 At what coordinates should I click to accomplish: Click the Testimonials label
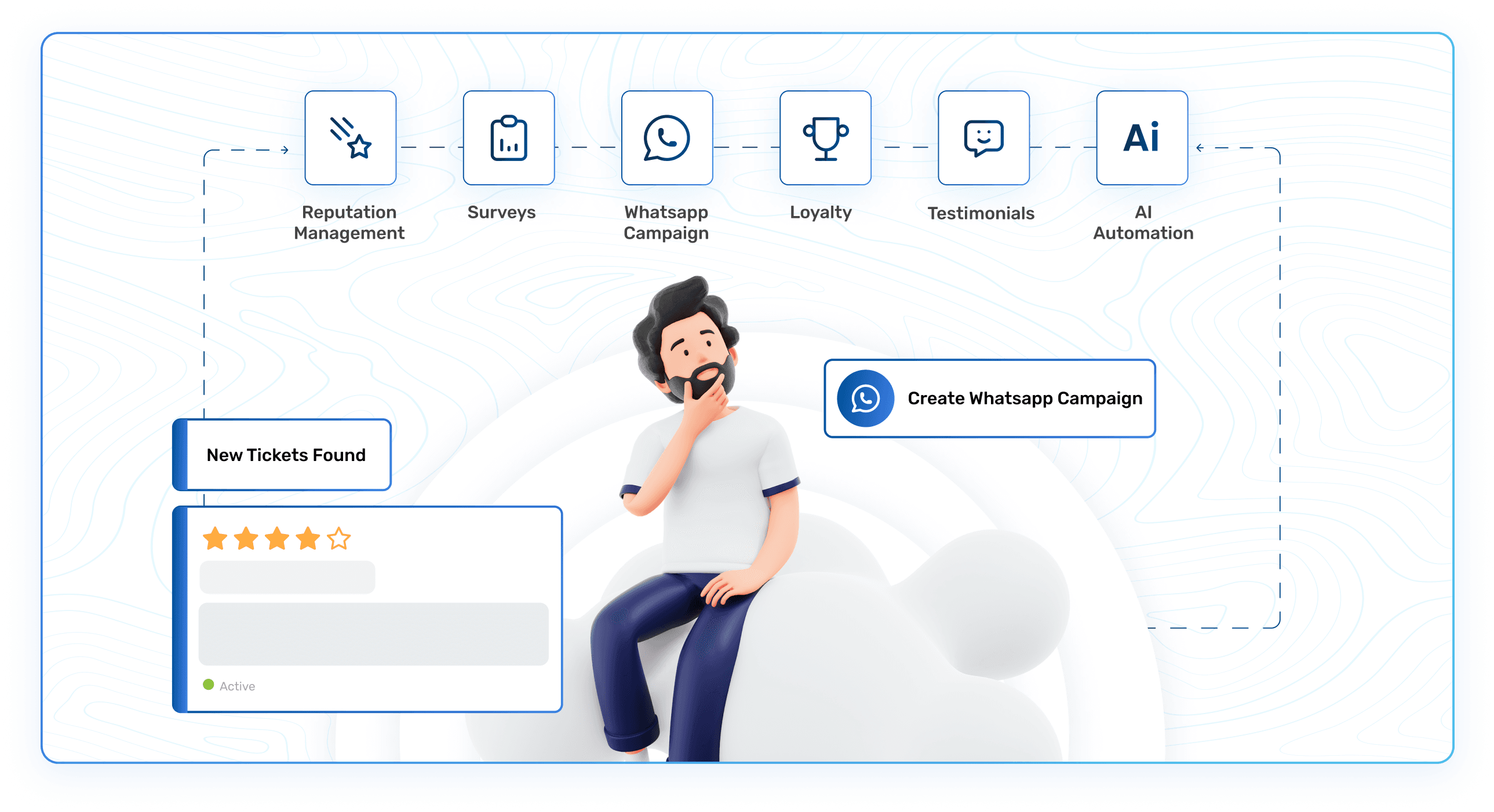pos(981,213)
